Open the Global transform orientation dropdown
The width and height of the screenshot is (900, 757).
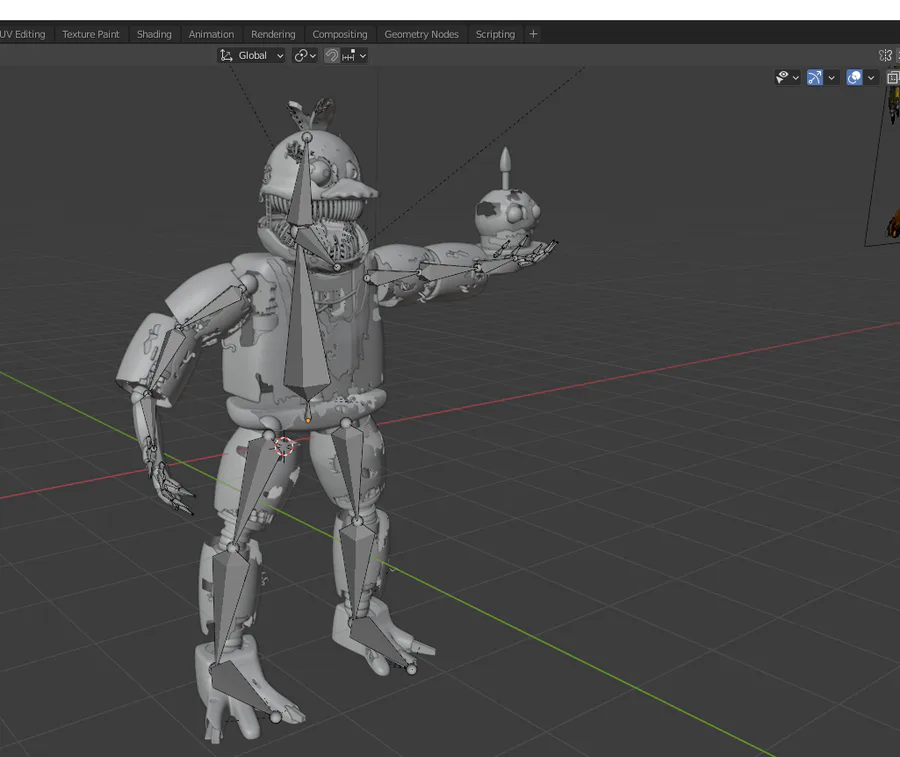[252, 56]
